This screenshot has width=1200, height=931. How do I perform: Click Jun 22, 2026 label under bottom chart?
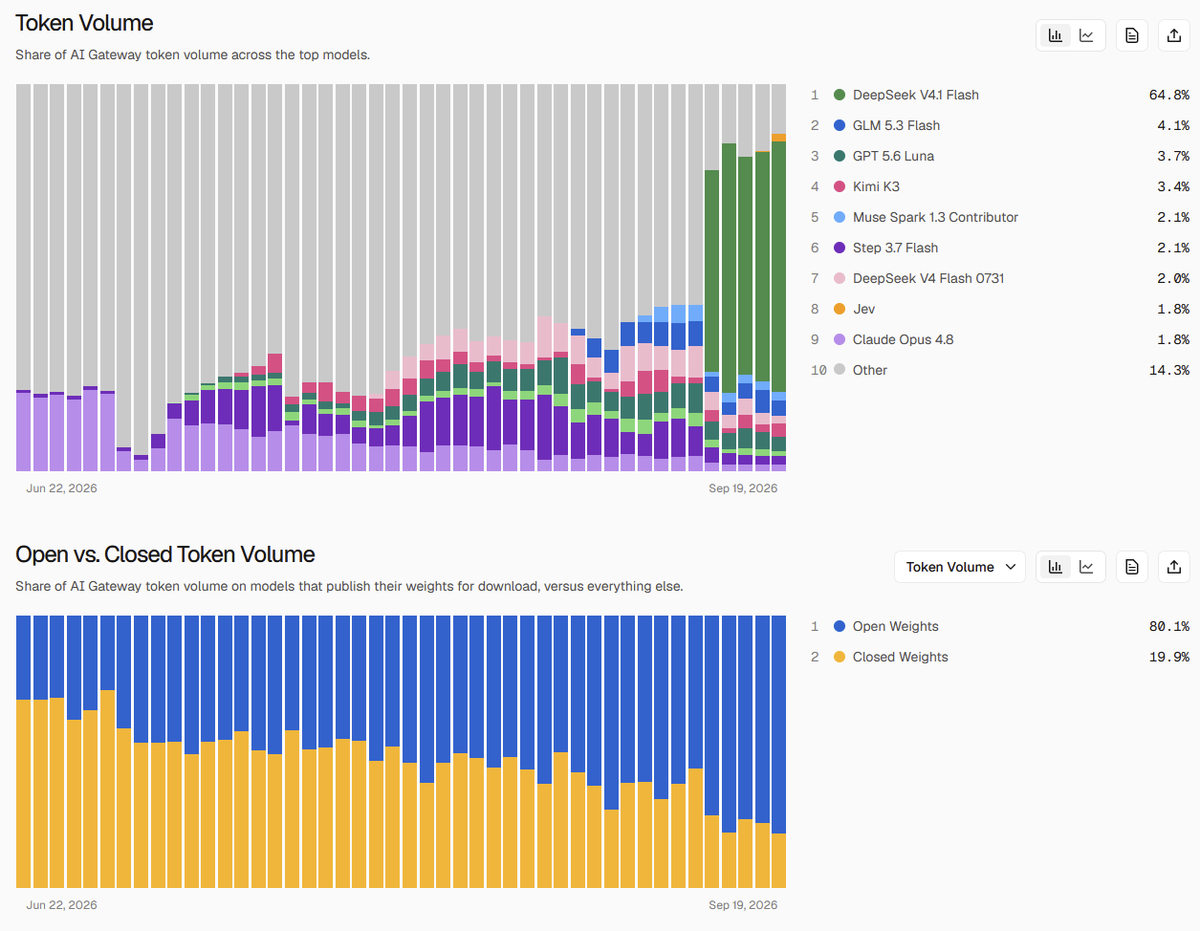pyautogui.click(x=62, y=905)
